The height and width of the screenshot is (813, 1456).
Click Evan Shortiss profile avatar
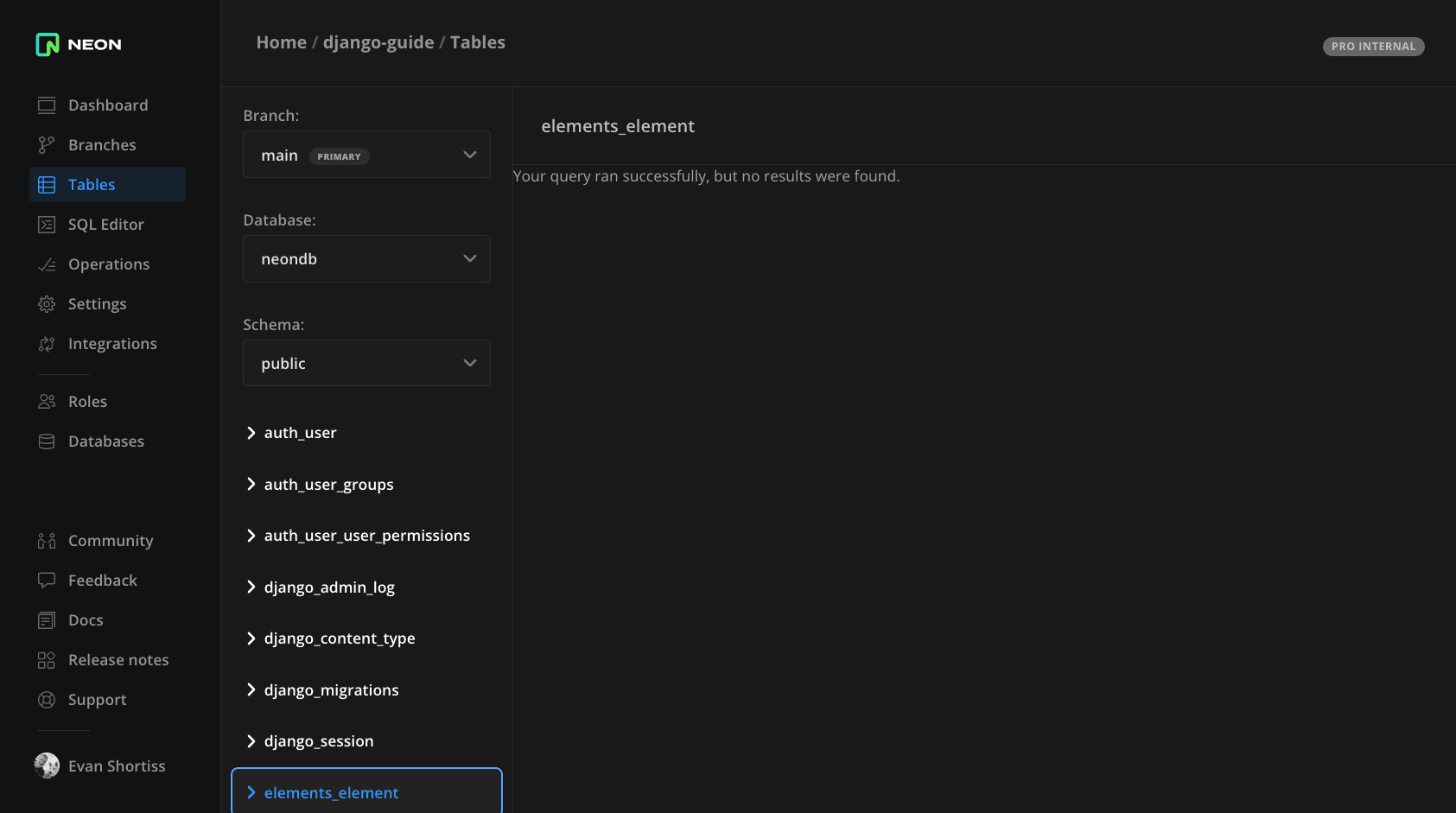[x=47, y=765]
